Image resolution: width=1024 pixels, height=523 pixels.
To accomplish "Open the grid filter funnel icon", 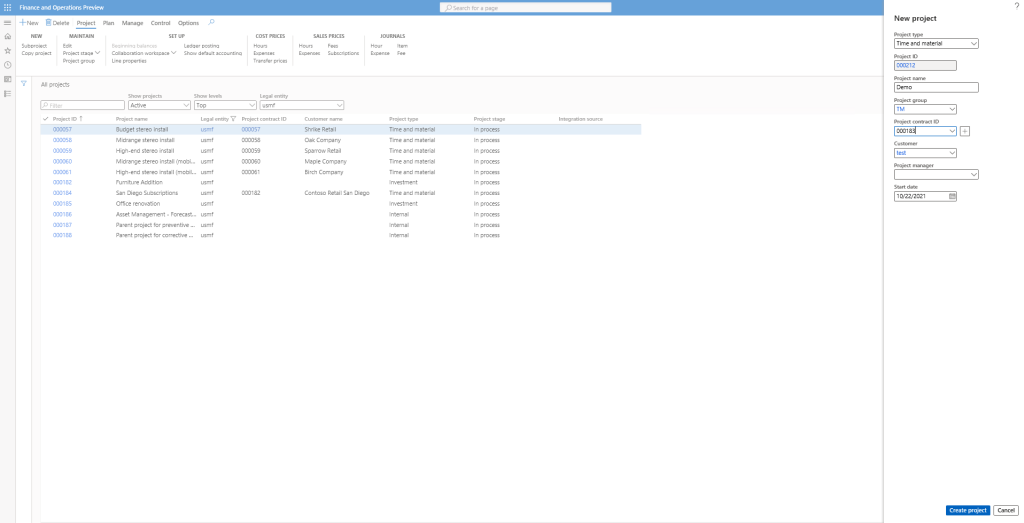I will pos(24,84).
